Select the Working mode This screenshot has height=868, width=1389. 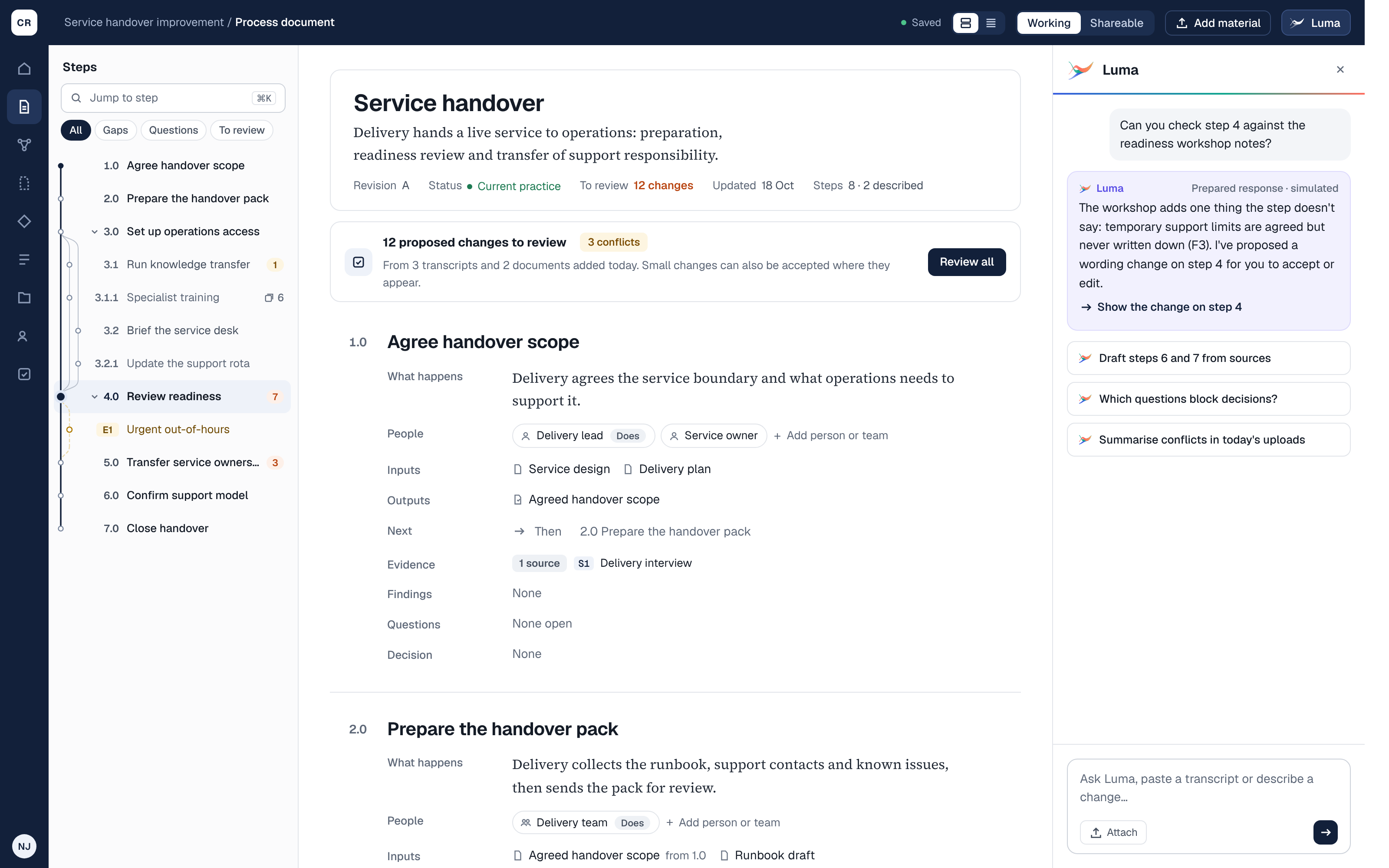[1049, 23]
